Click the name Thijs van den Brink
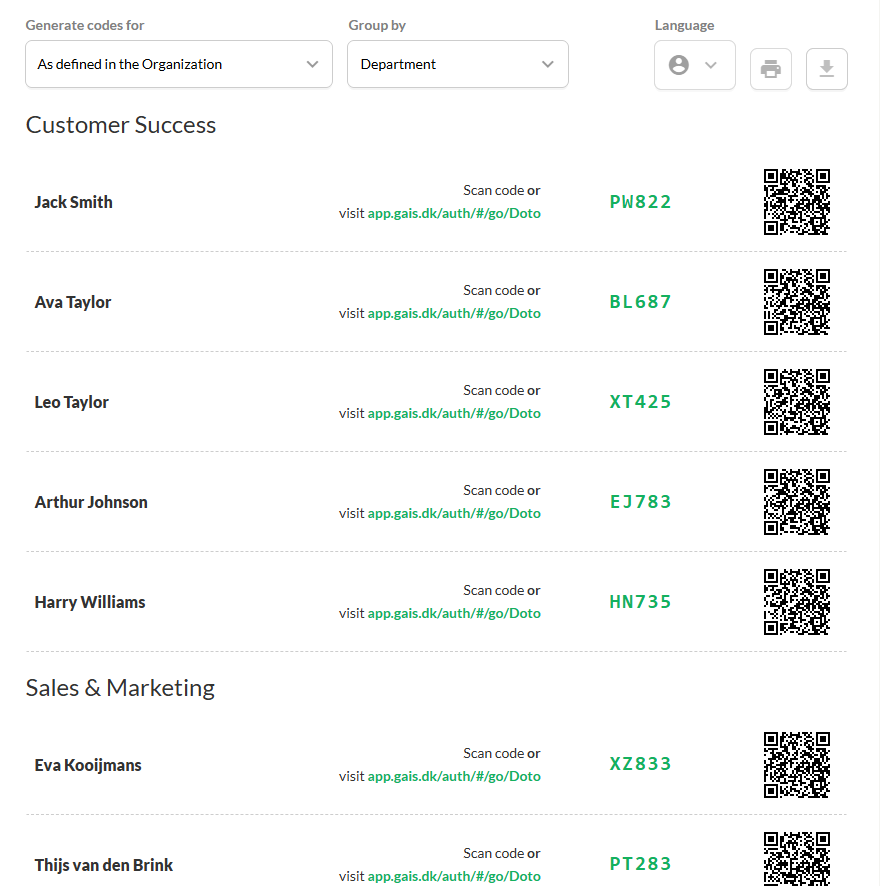 tap(104, 865)
